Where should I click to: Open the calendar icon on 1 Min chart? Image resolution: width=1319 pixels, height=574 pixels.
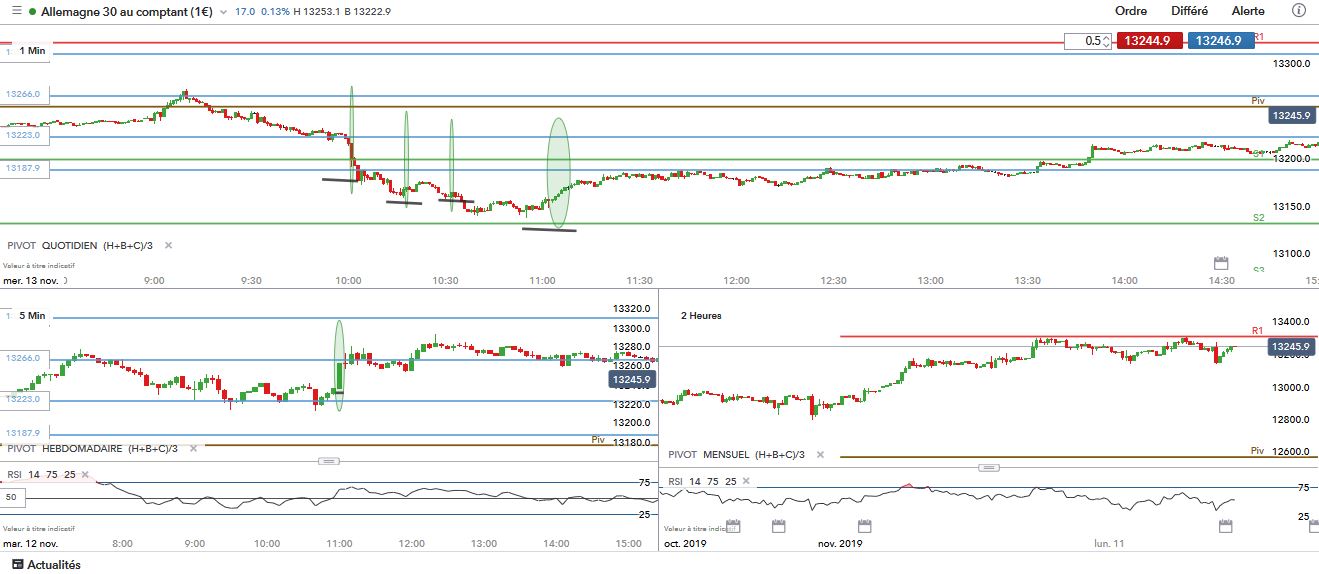click(1220, 263)
